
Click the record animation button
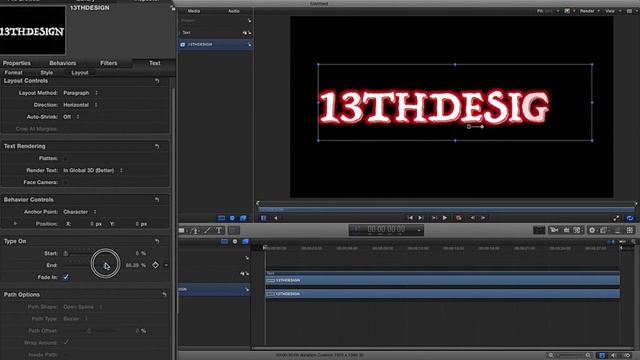[459, 218]
